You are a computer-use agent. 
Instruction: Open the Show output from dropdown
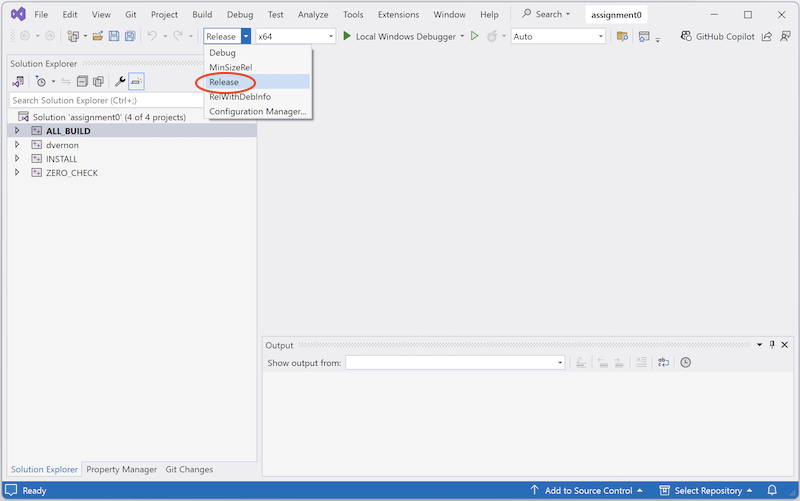455,363
